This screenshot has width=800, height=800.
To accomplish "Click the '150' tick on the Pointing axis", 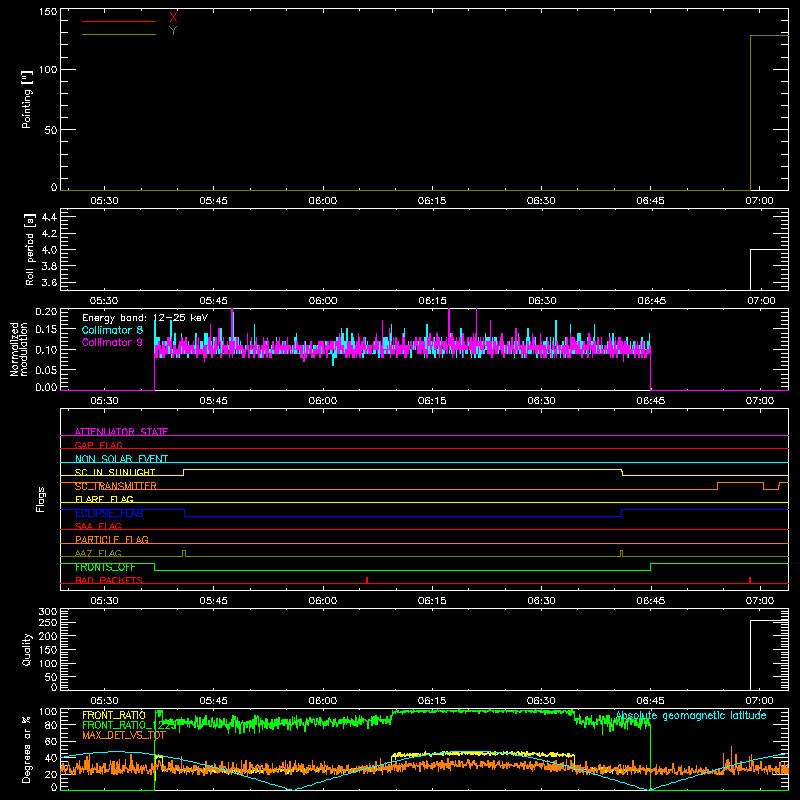I will click(x=48, y=12).
